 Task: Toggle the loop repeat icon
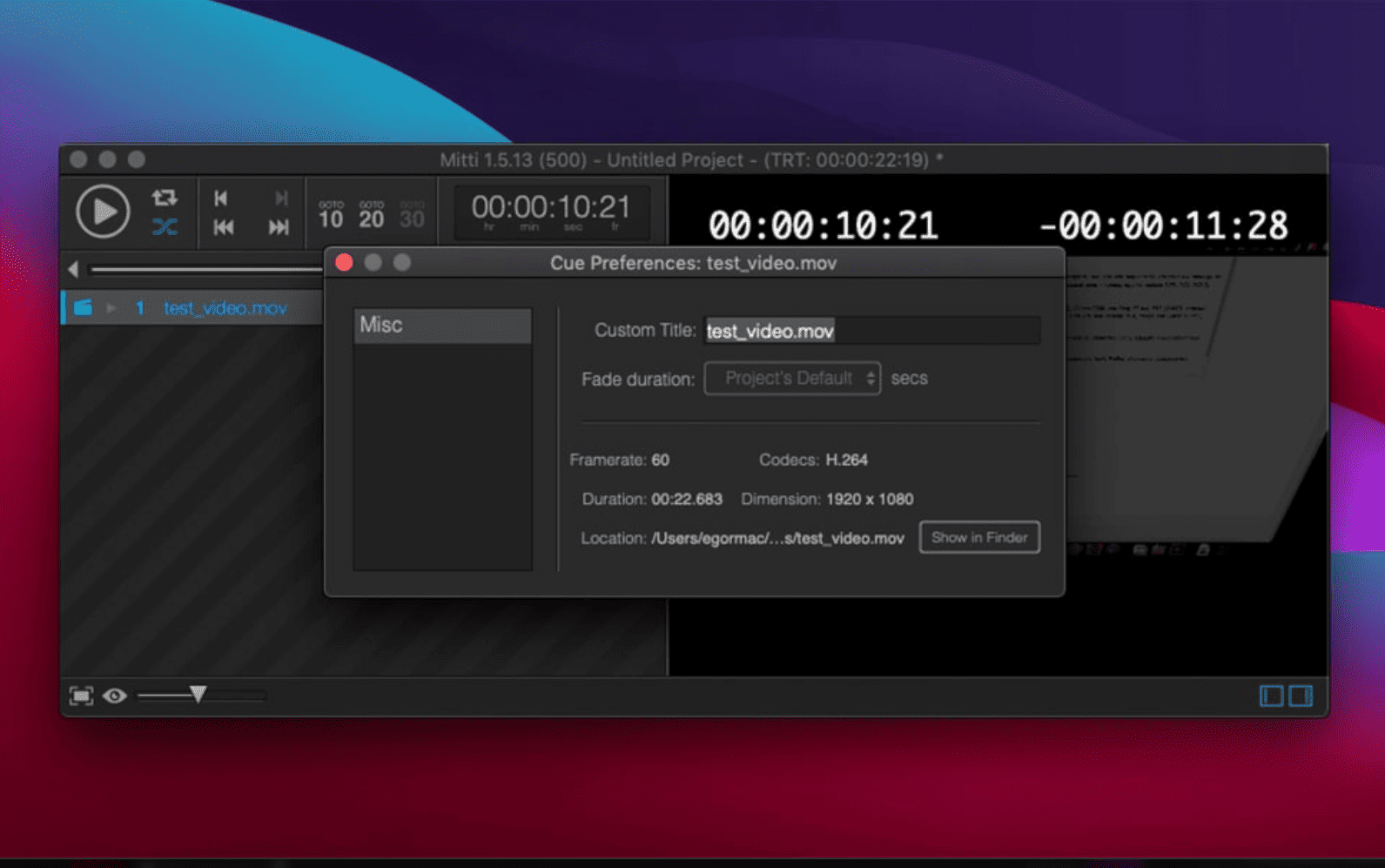point(165,198)
